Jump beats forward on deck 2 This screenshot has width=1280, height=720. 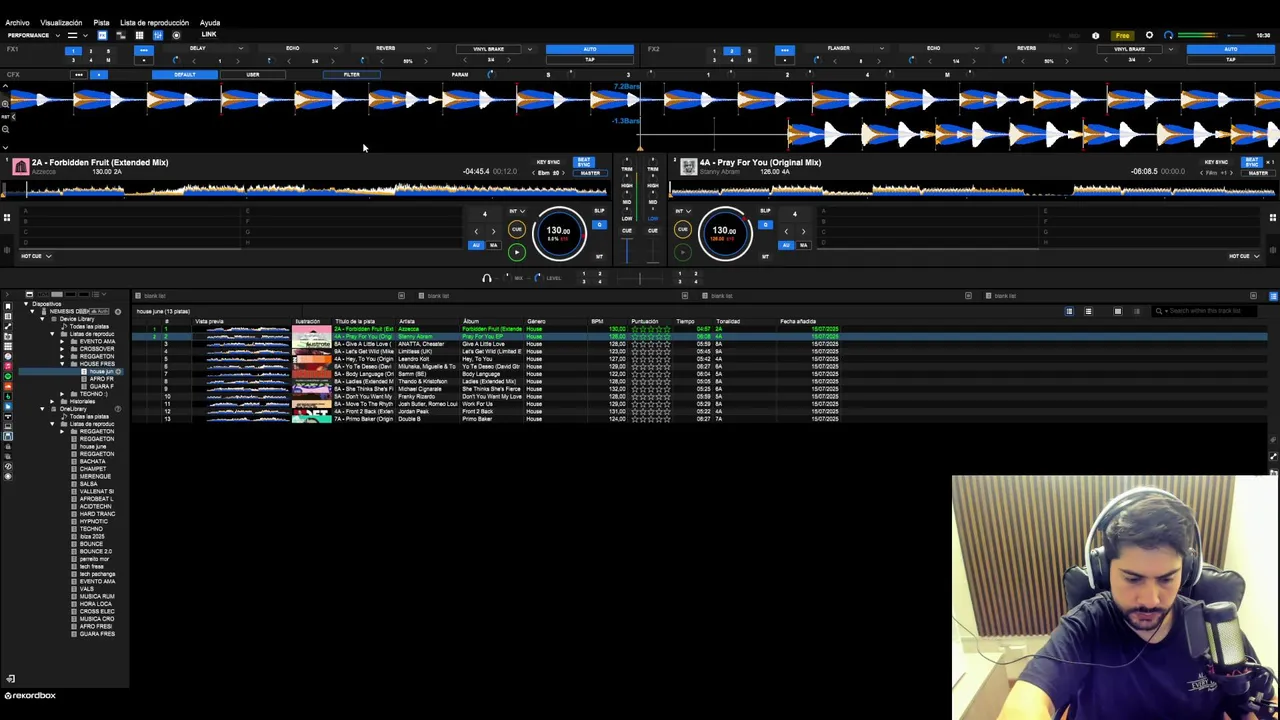point(803,231)
